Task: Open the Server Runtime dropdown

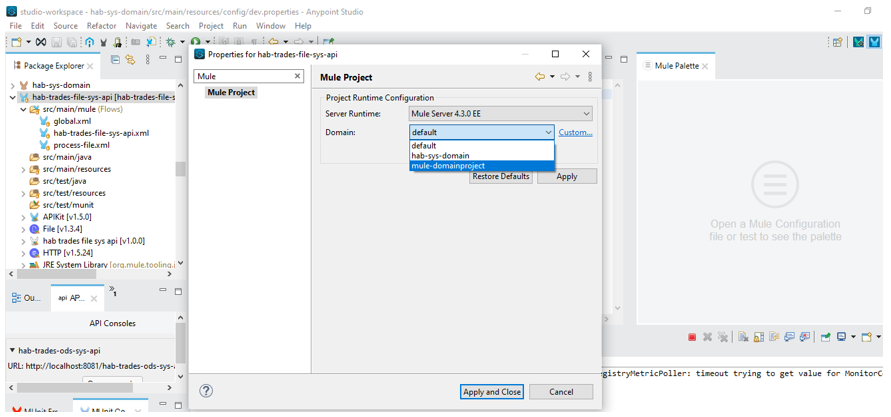Action: 501,114
